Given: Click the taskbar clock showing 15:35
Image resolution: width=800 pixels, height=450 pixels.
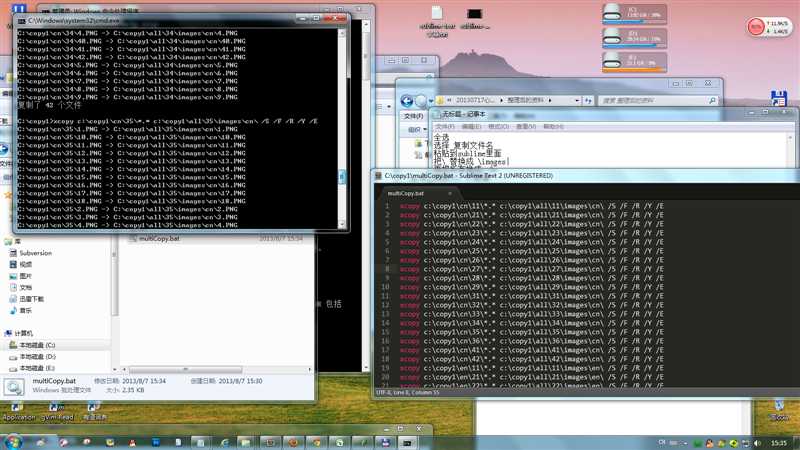Looking at the screenshot, I should click(x=779, y=443).
